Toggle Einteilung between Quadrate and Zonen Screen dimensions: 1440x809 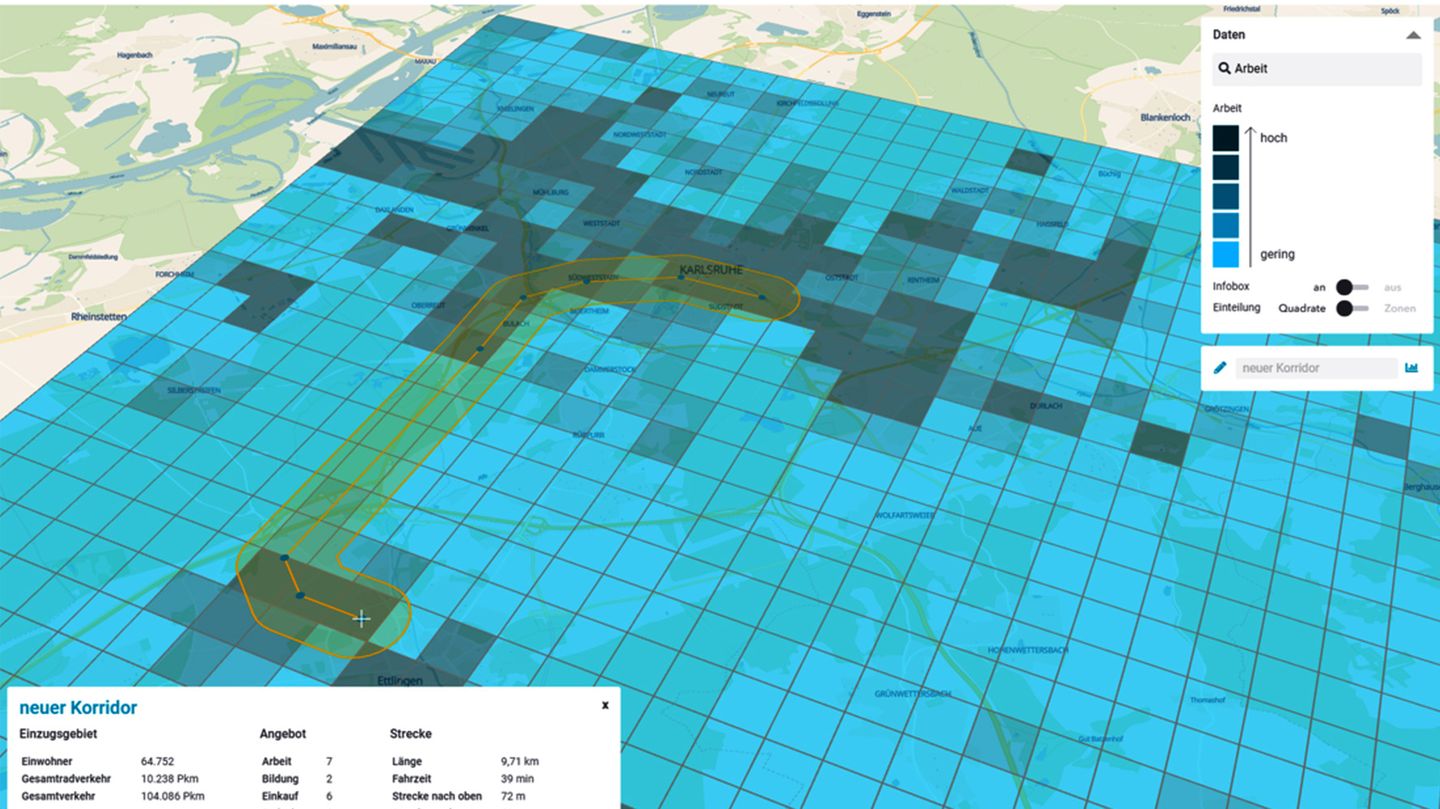[x=1352, y=308]
